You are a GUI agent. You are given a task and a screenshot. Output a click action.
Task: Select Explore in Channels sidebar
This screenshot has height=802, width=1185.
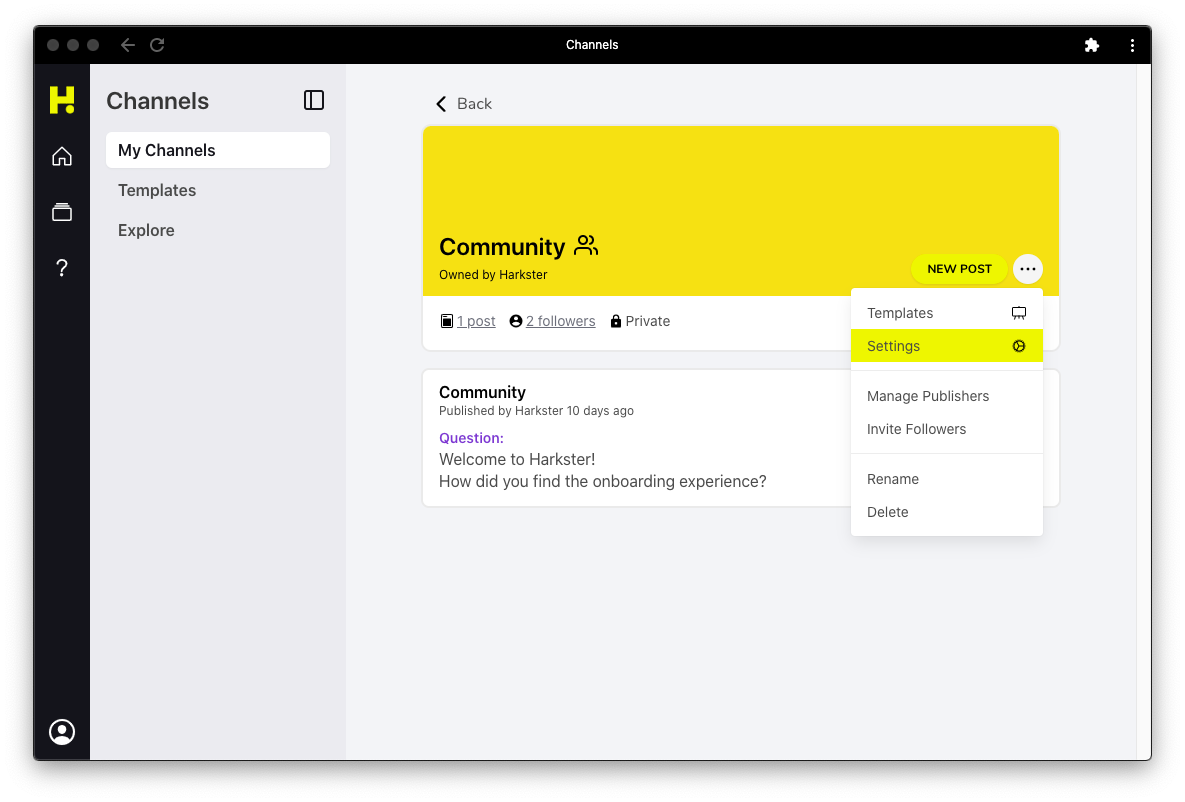[218, 231]
